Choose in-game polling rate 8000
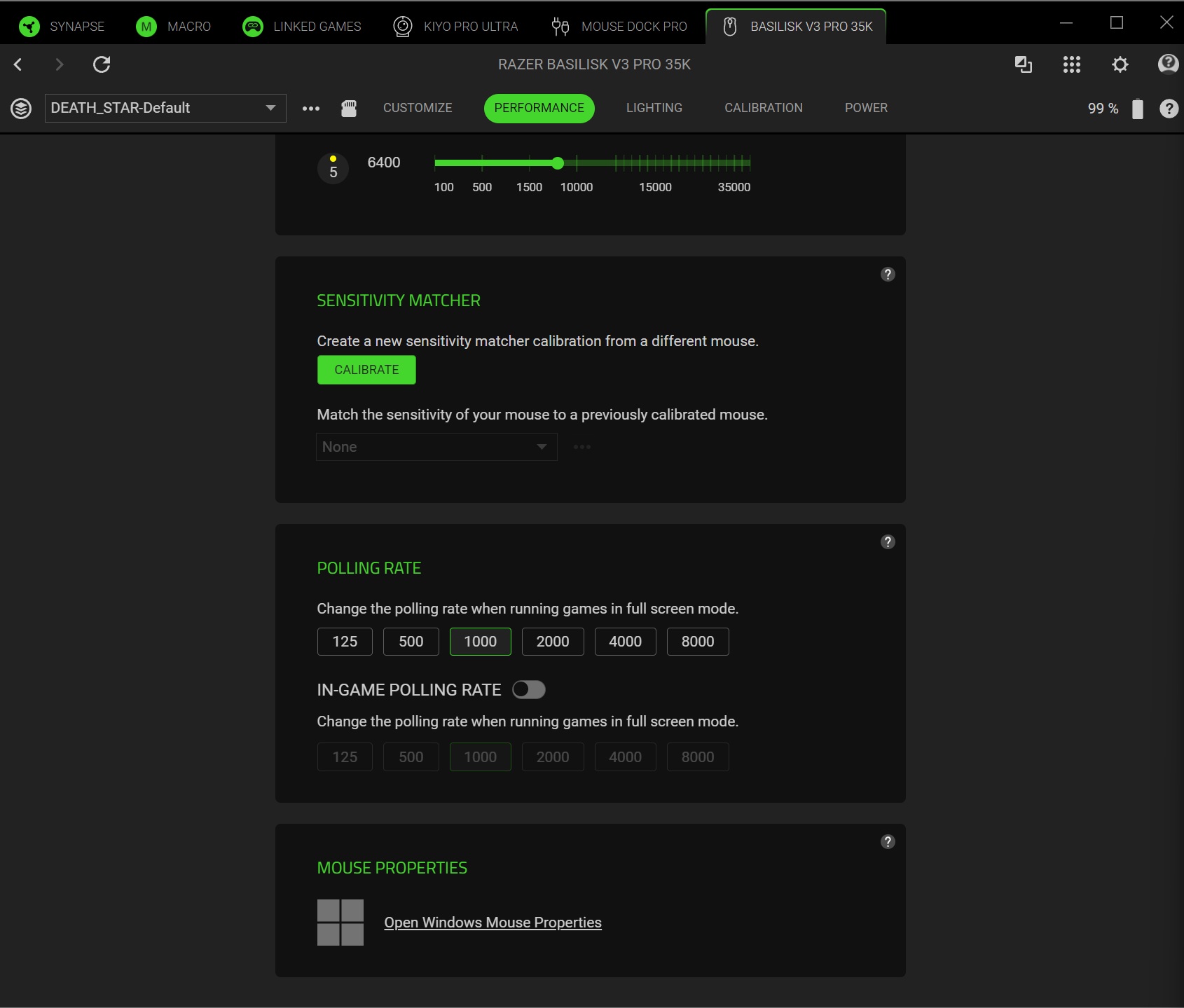The height and width of the screenshot is (1008, 1184). coord(698,757)
